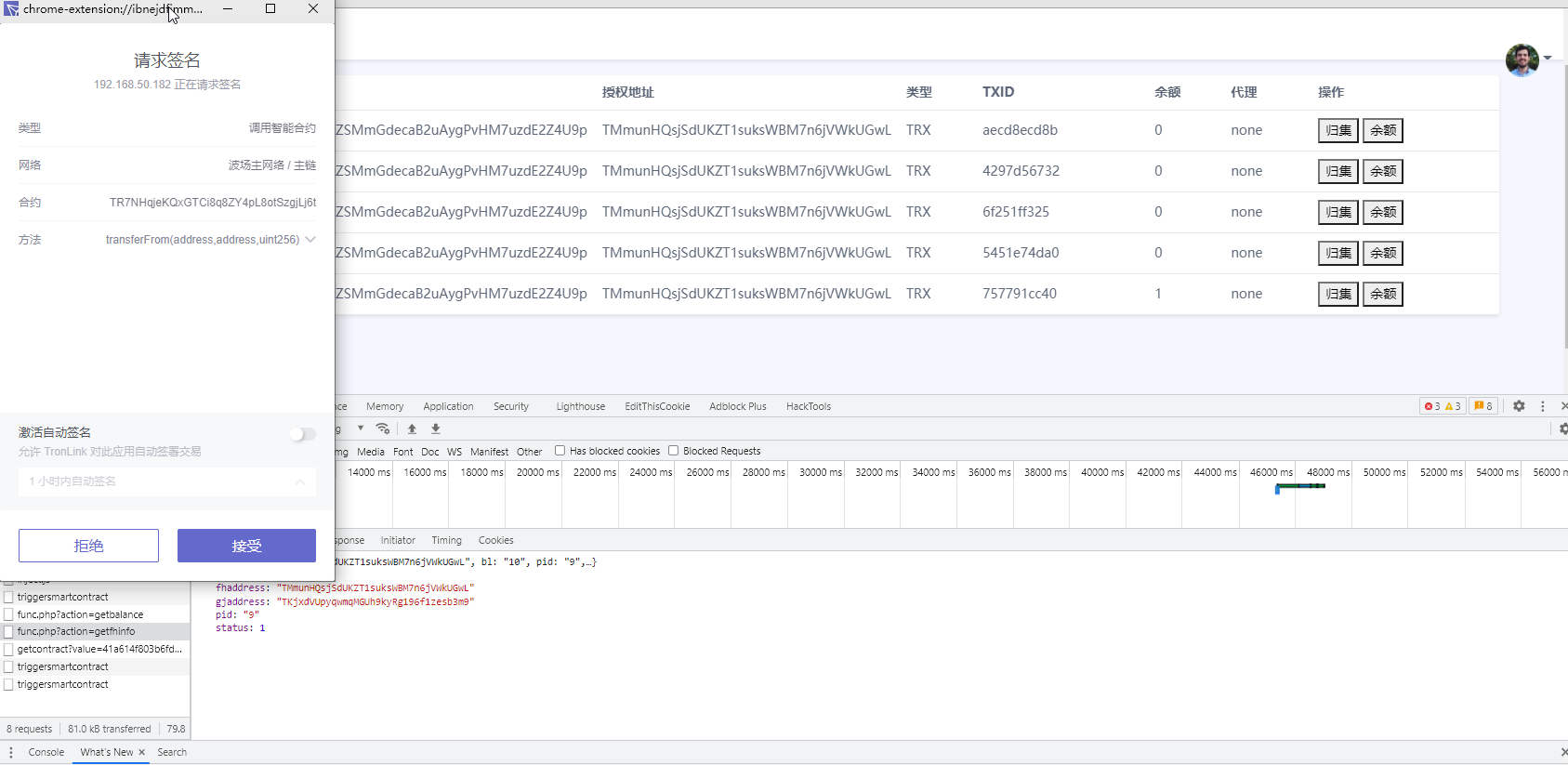Open the Lighthouse tab

point(581,406)
